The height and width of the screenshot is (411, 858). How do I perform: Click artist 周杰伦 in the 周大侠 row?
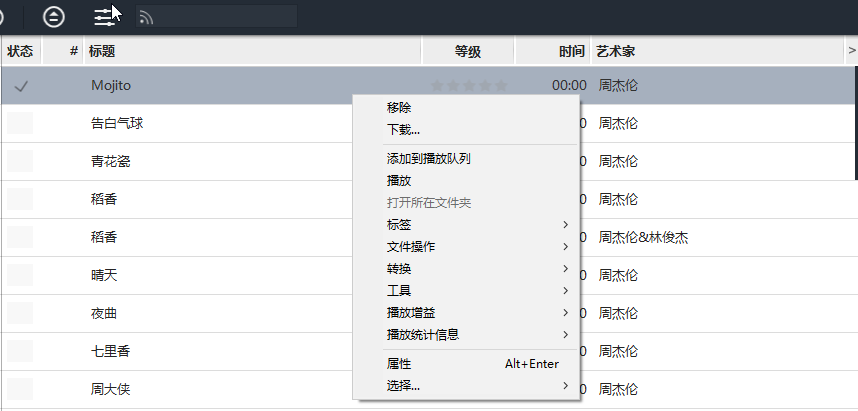[x=618, y=390]
